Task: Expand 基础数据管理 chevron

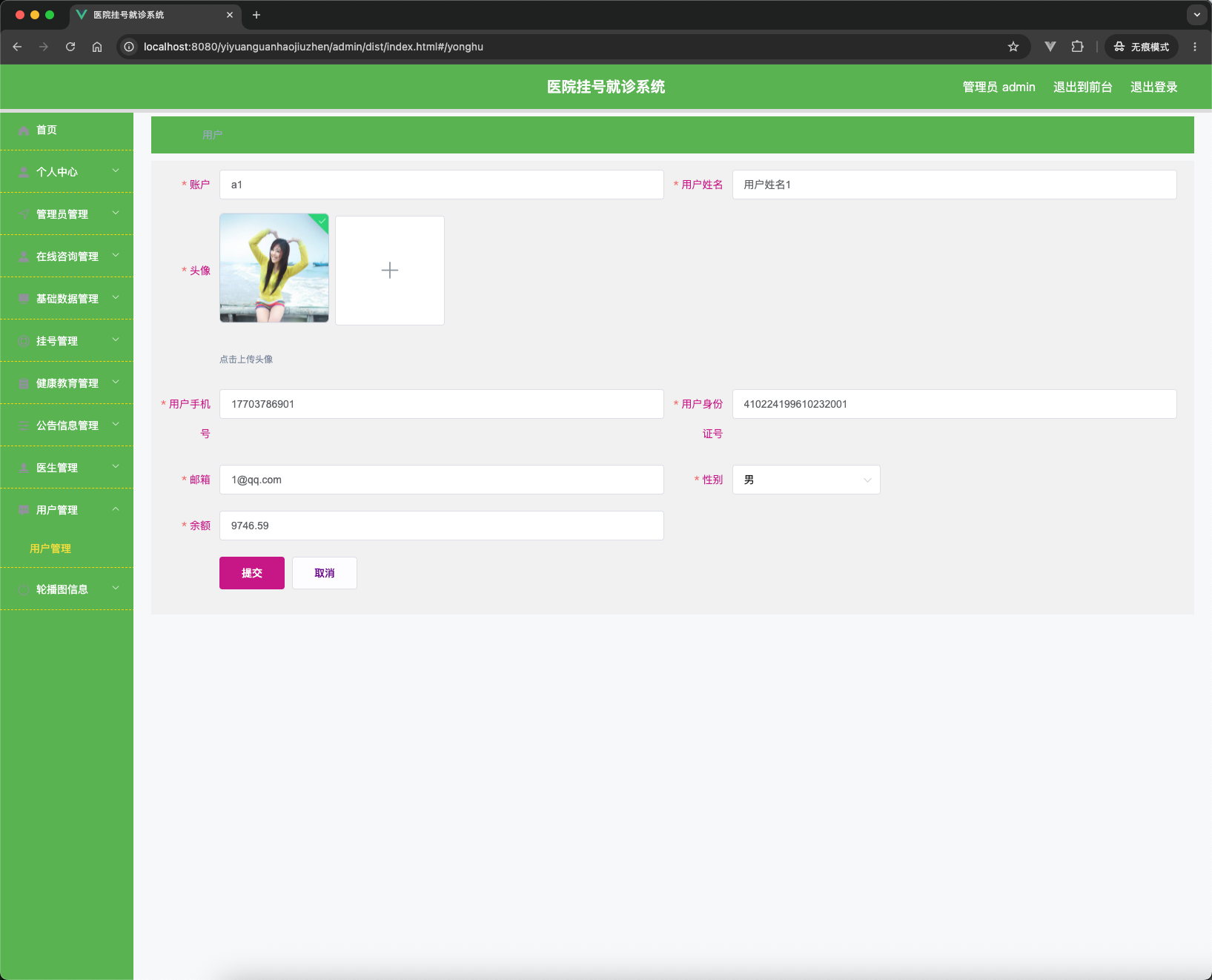Action: (116, 297)
